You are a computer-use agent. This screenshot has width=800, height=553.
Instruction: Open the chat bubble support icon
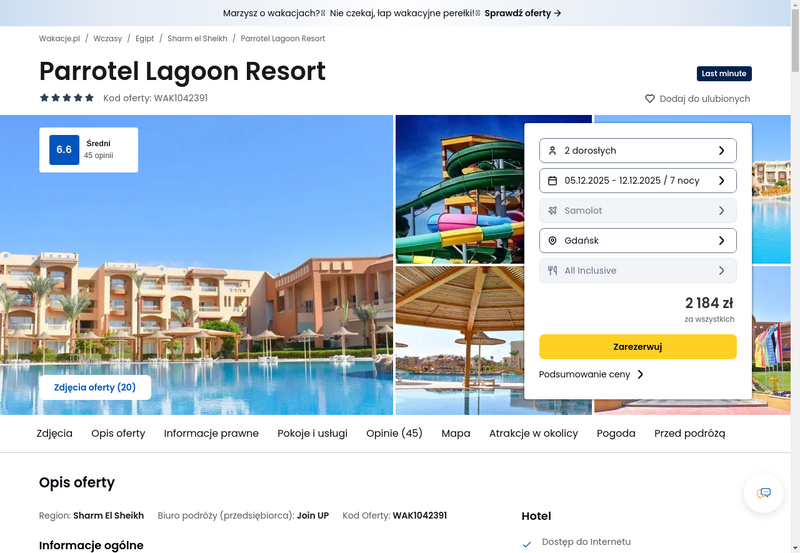pyautogui.click(x=763, y=493)
